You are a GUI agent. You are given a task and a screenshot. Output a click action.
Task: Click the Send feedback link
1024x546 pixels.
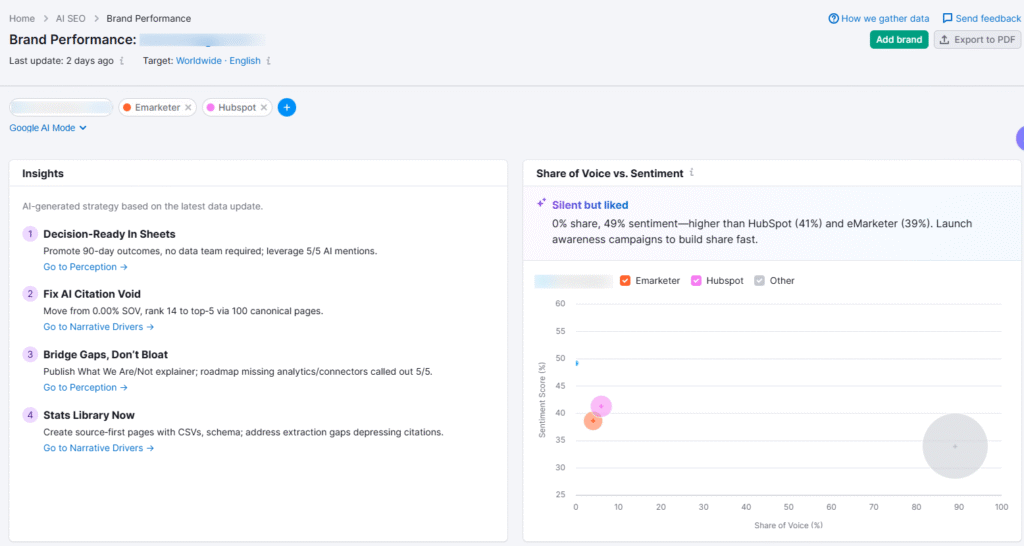click(x=981, y=18)
